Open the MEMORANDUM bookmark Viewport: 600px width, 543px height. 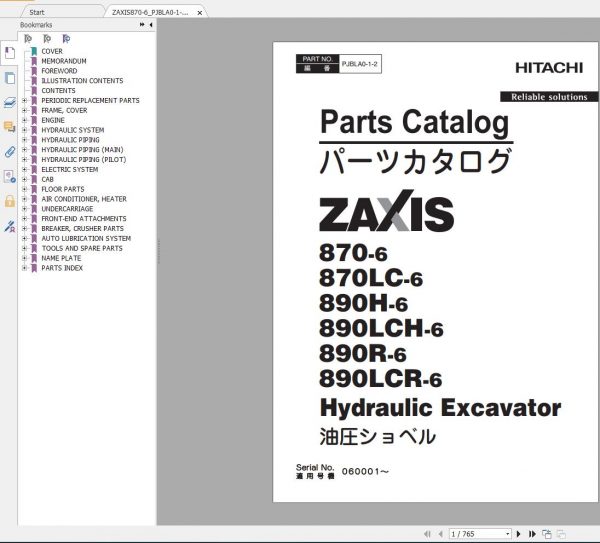point(64,61)
